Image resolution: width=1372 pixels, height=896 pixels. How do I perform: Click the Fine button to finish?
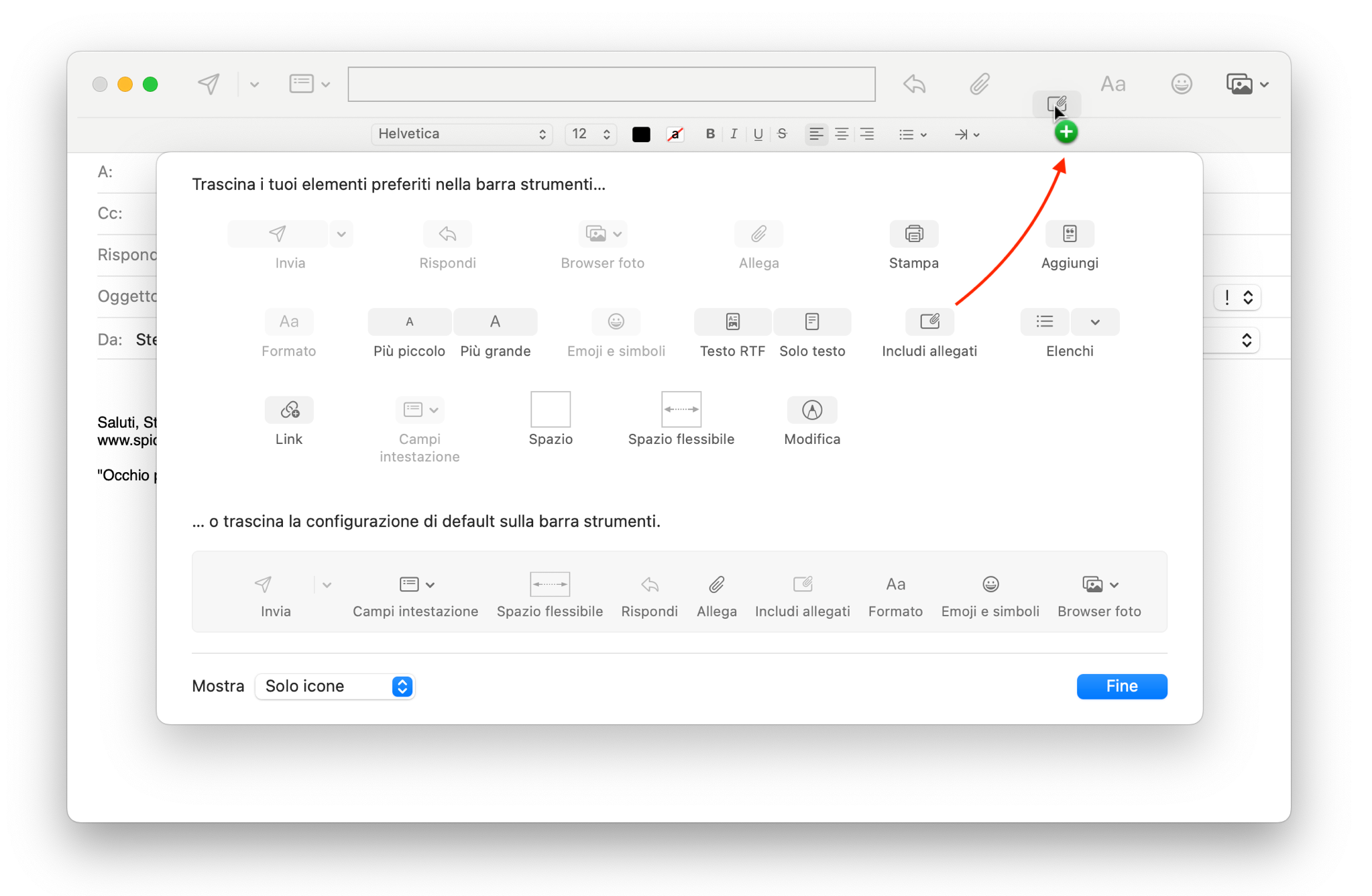(x=1122, y=686)
